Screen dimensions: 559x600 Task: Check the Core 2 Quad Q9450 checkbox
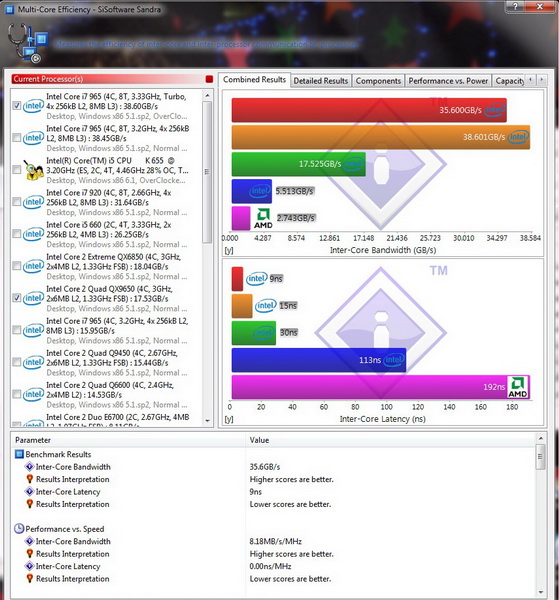(16, 362)
